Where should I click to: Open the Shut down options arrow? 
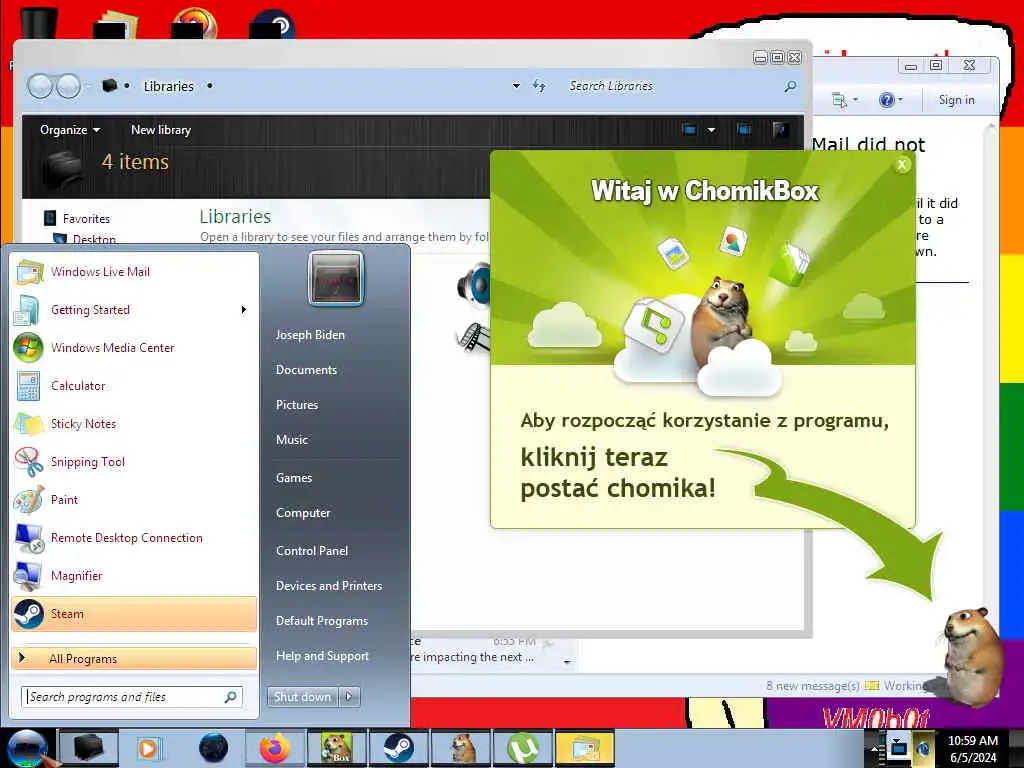pos(349,697)
